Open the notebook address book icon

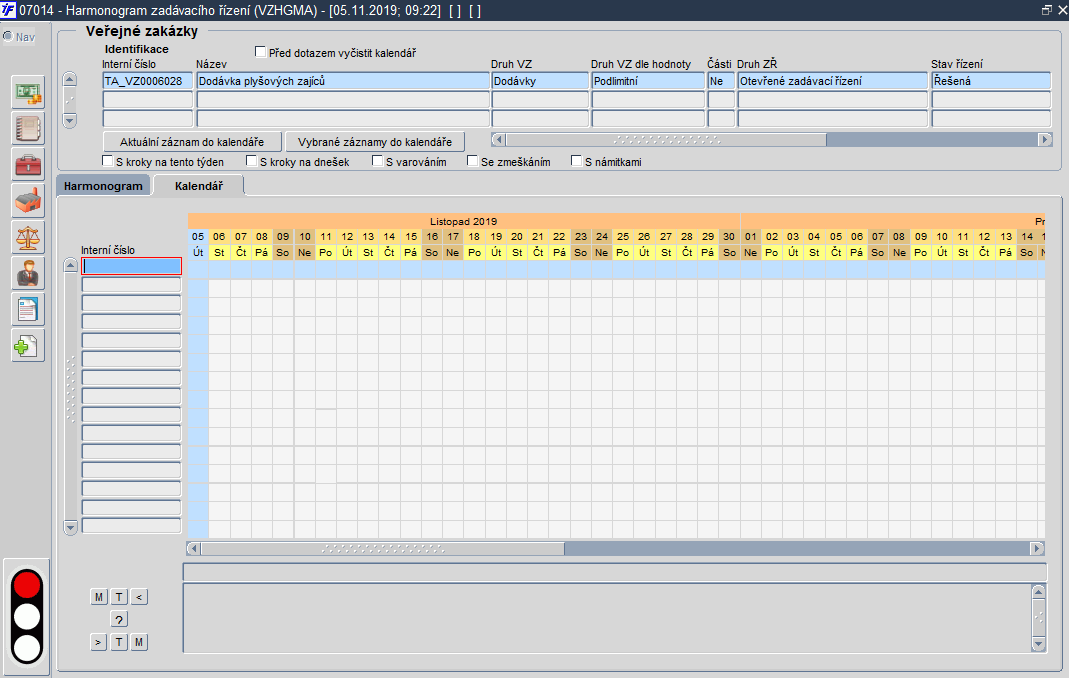point(28,129)
